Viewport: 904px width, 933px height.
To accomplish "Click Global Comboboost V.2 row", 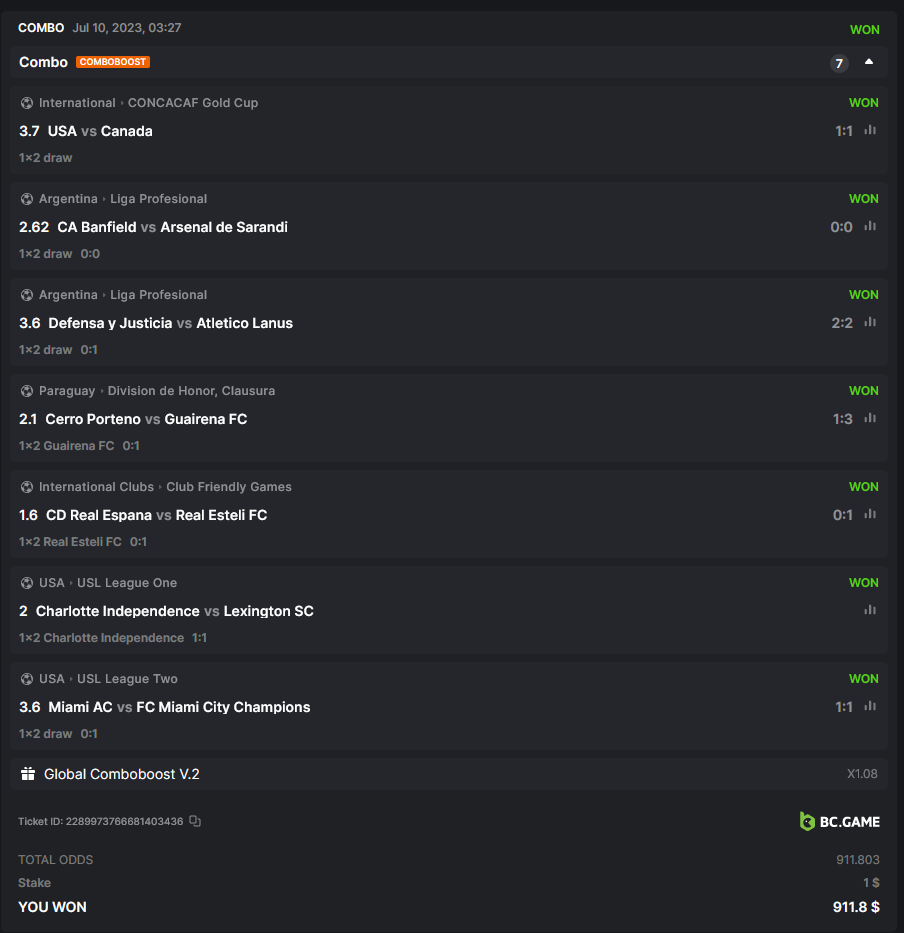I will (122, 774).
